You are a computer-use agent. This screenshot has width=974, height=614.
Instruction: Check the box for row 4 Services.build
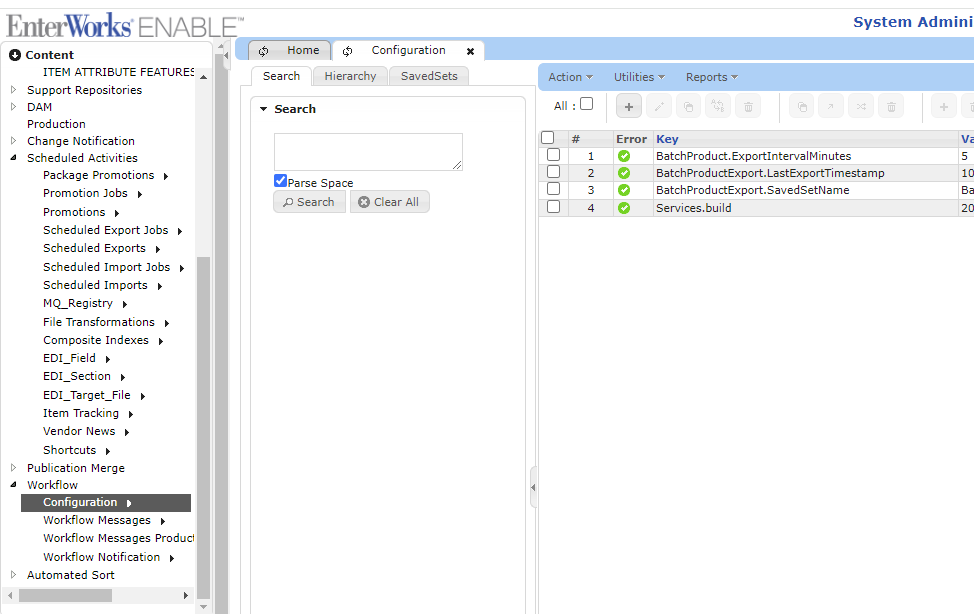(553, 207)
